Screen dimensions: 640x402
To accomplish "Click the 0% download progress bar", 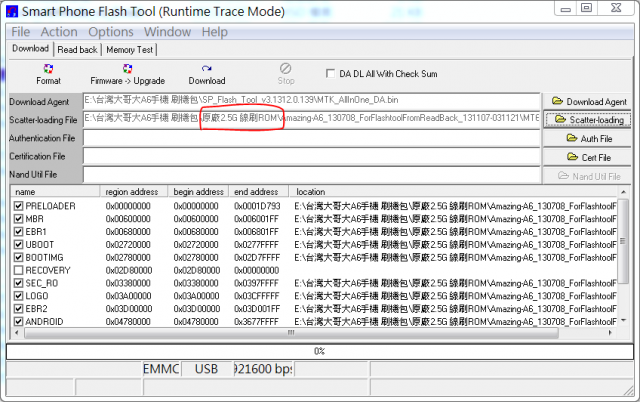I will [x=320, y=351].
